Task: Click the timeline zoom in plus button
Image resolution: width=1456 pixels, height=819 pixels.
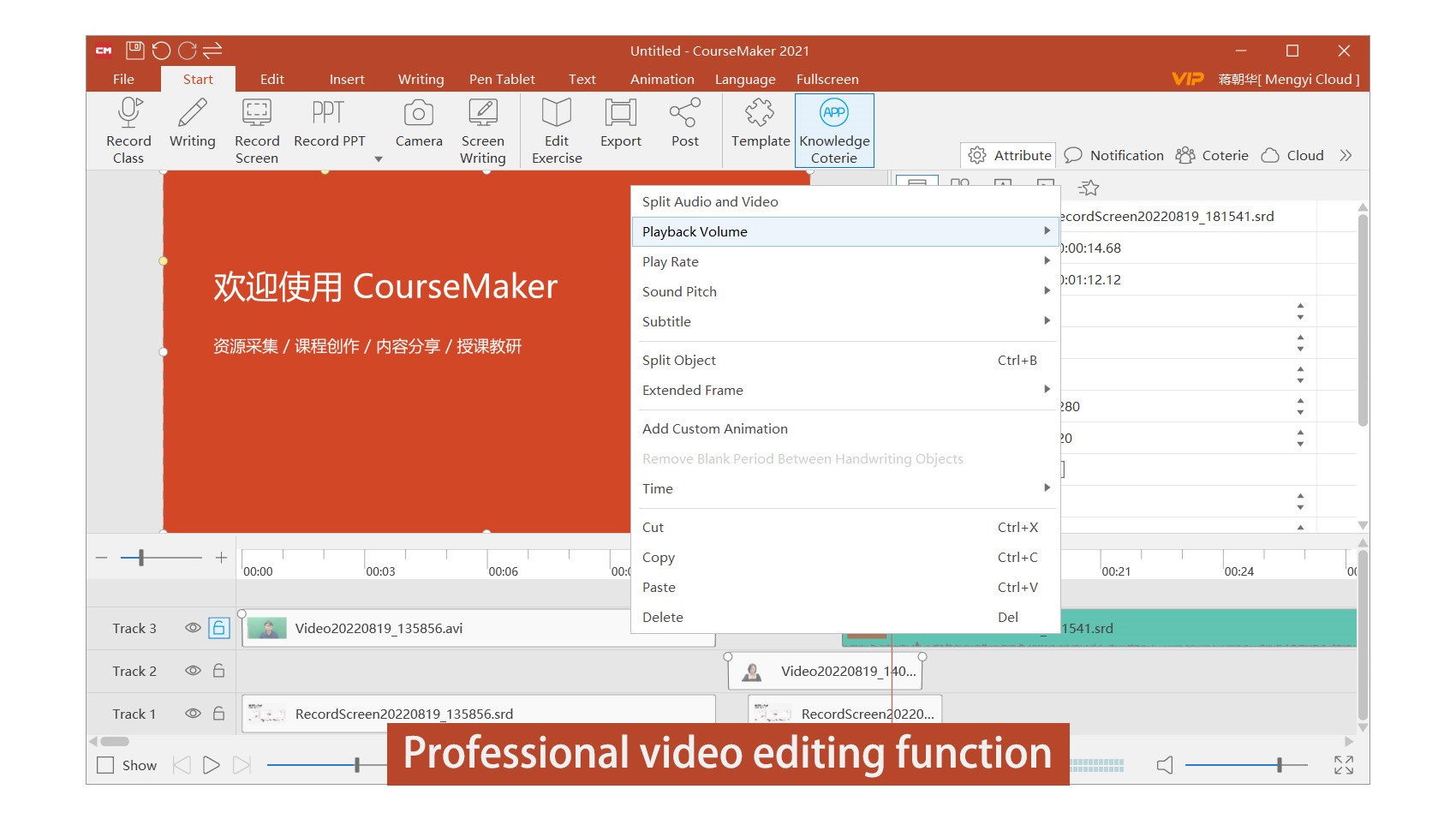Action: pyautogui.click(x=221, y=558)
